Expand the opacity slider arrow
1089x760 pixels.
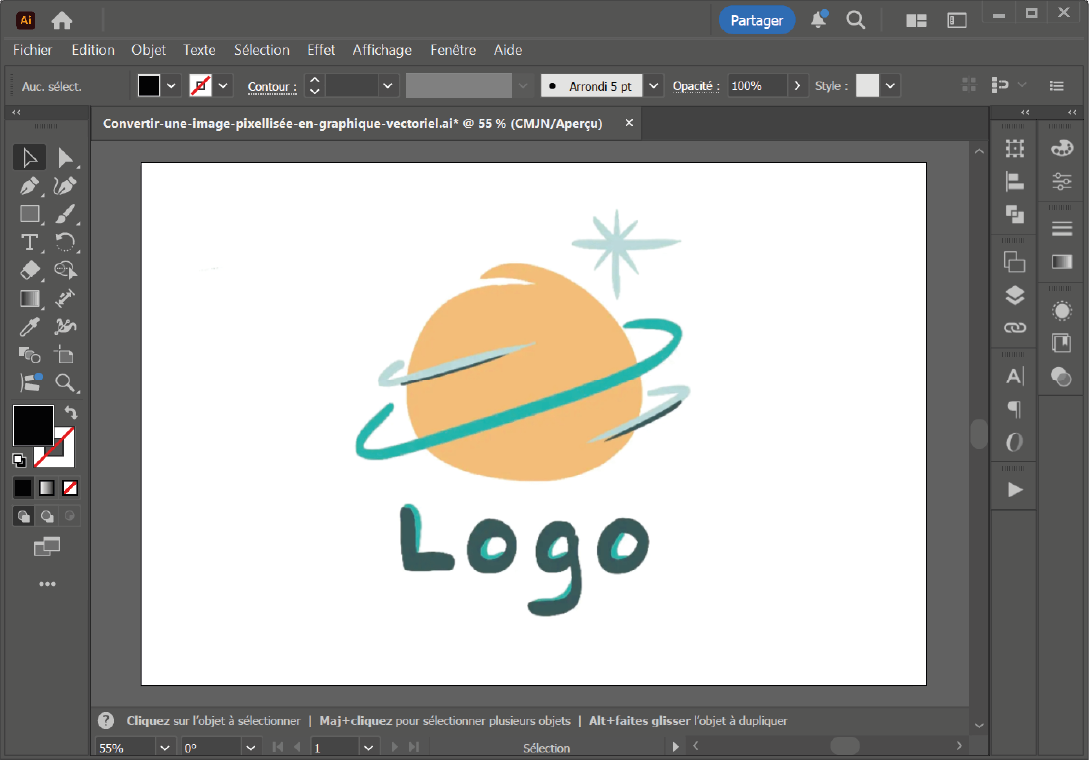797,86
